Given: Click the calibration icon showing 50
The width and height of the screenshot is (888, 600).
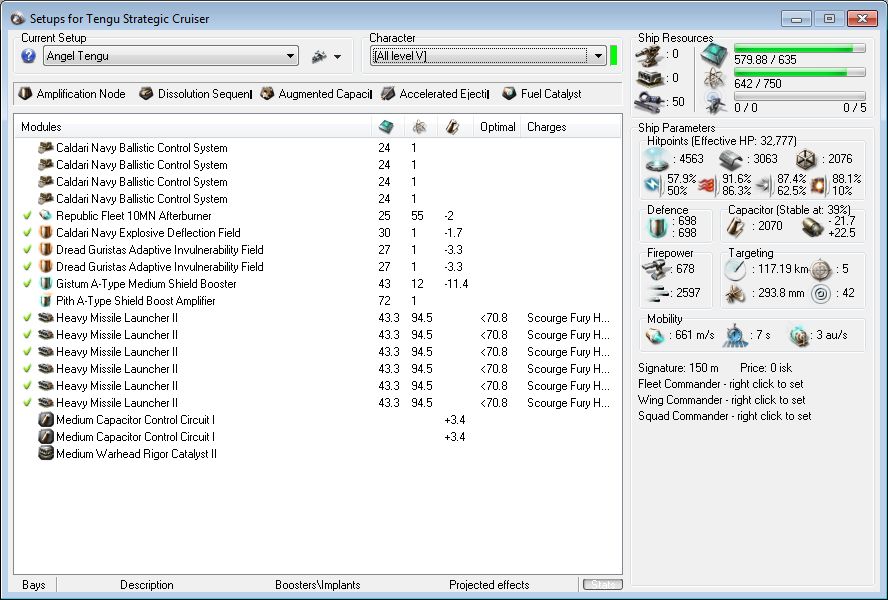Looking at the screenshot, I should click(x=650, y=101).
